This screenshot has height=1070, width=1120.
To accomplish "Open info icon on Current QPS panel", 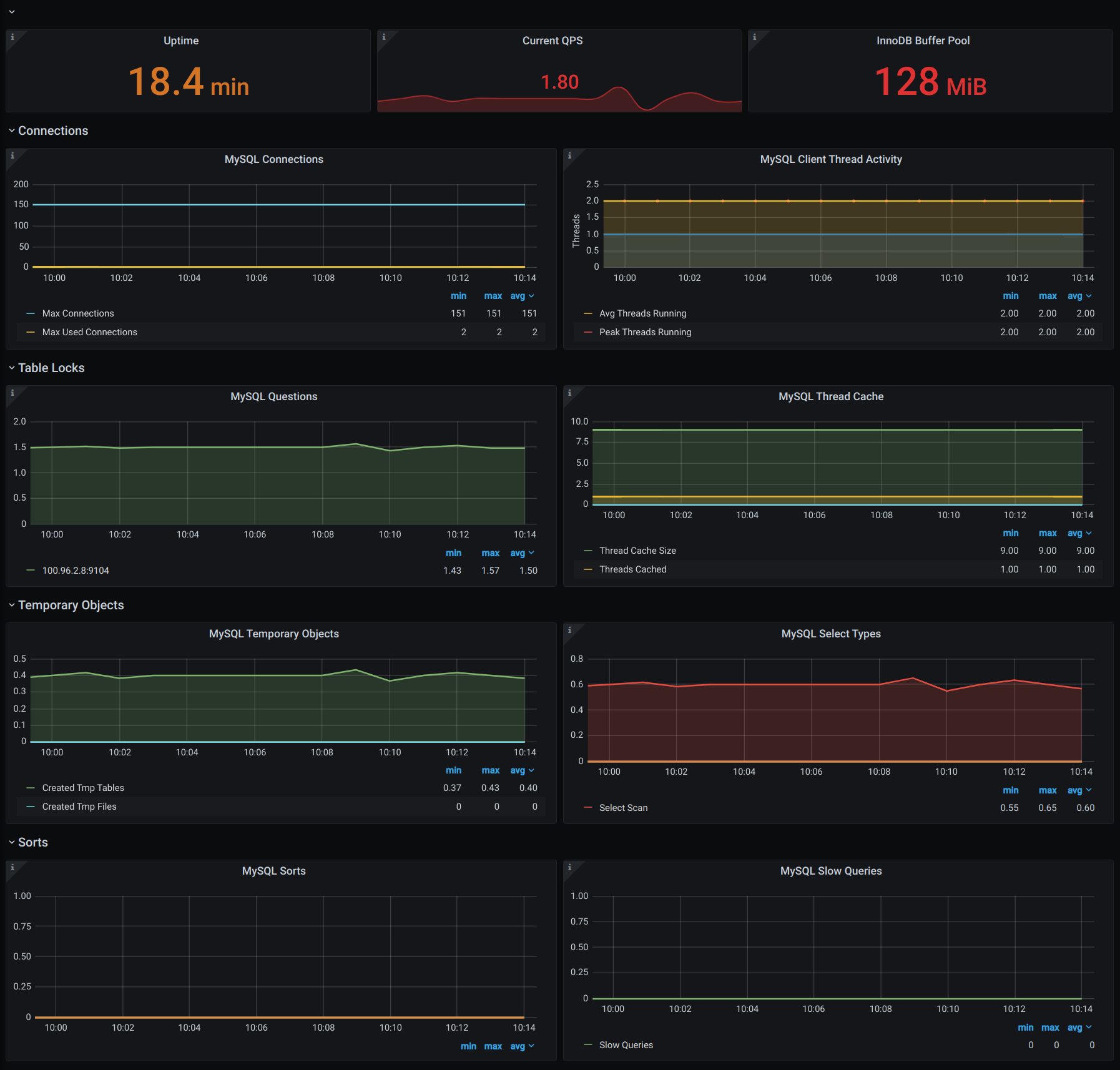I will [x=383, y=37].
